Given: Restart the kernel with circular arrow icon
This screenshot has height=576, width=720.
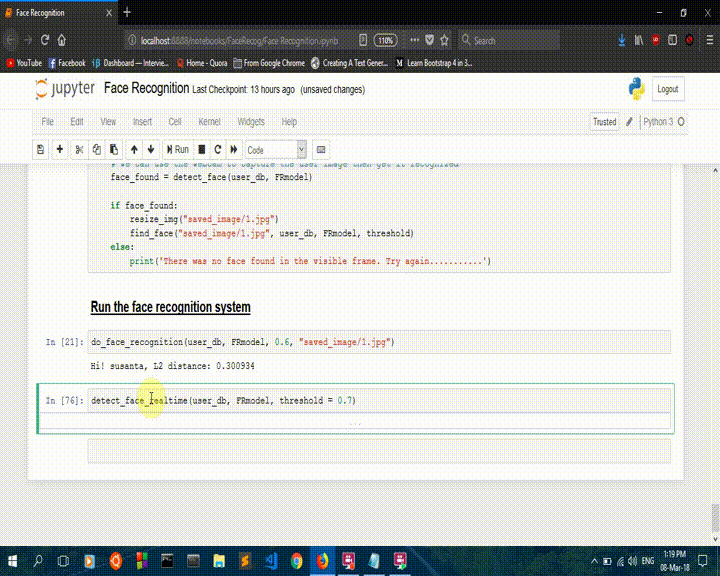Looking at the screenshot, I should tap(218, 150).
